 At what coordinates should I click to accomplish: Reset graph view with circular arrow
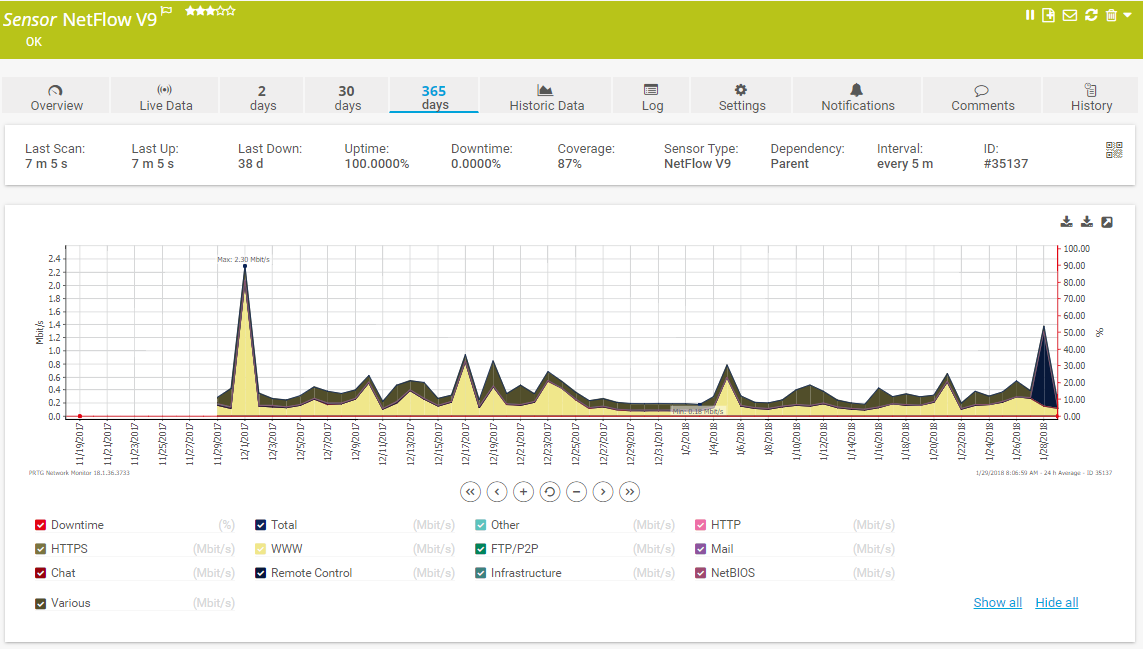549,491
